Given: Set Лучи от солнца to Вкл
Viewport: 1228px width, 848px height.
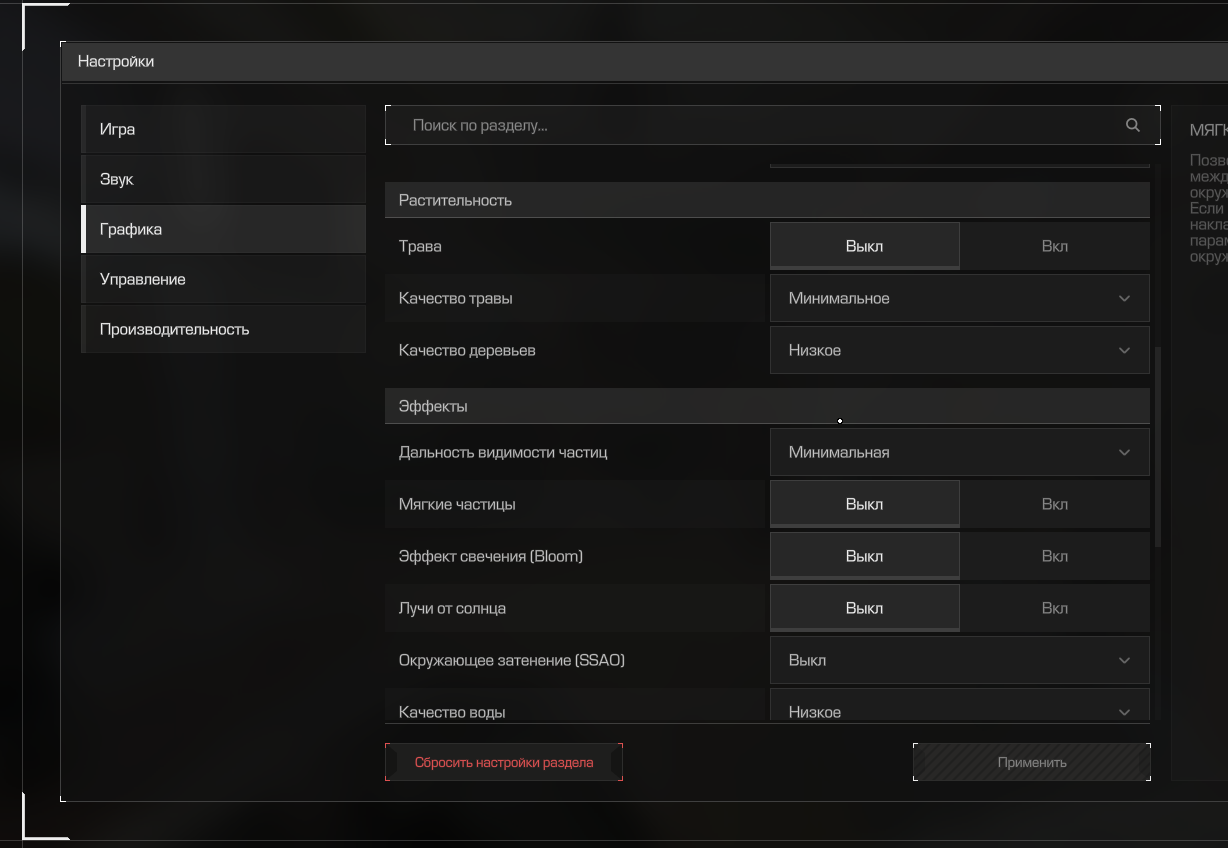Looking at the screenshot, I should [x=1055, y=608].
